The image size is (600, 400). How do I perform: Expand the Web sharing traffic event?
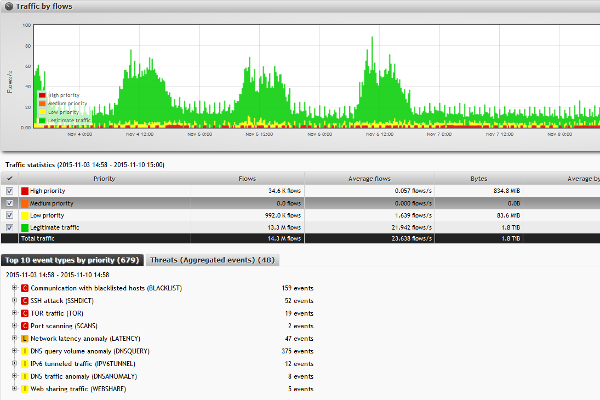tap(15, 389)
